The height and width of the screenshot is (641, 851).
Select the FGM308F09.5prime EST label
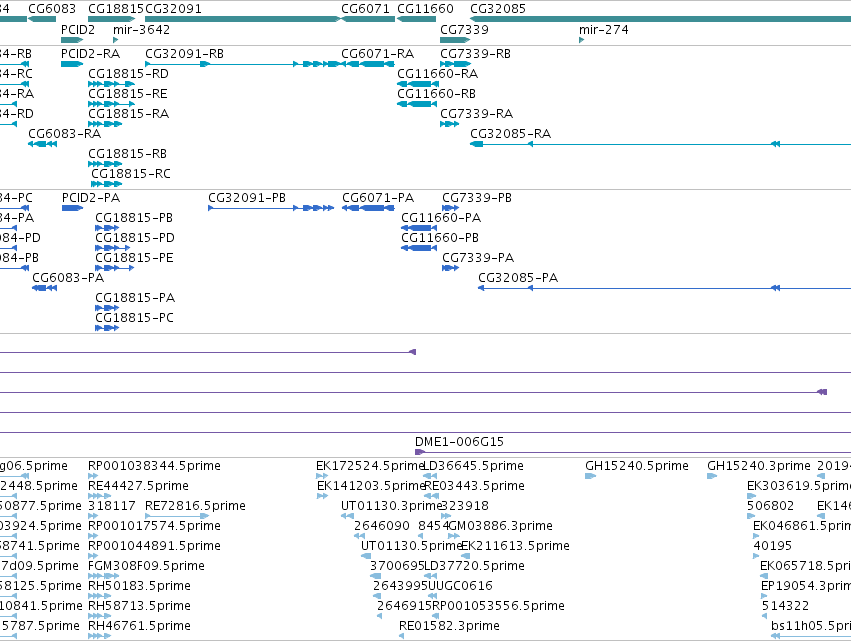pos(146,566)
